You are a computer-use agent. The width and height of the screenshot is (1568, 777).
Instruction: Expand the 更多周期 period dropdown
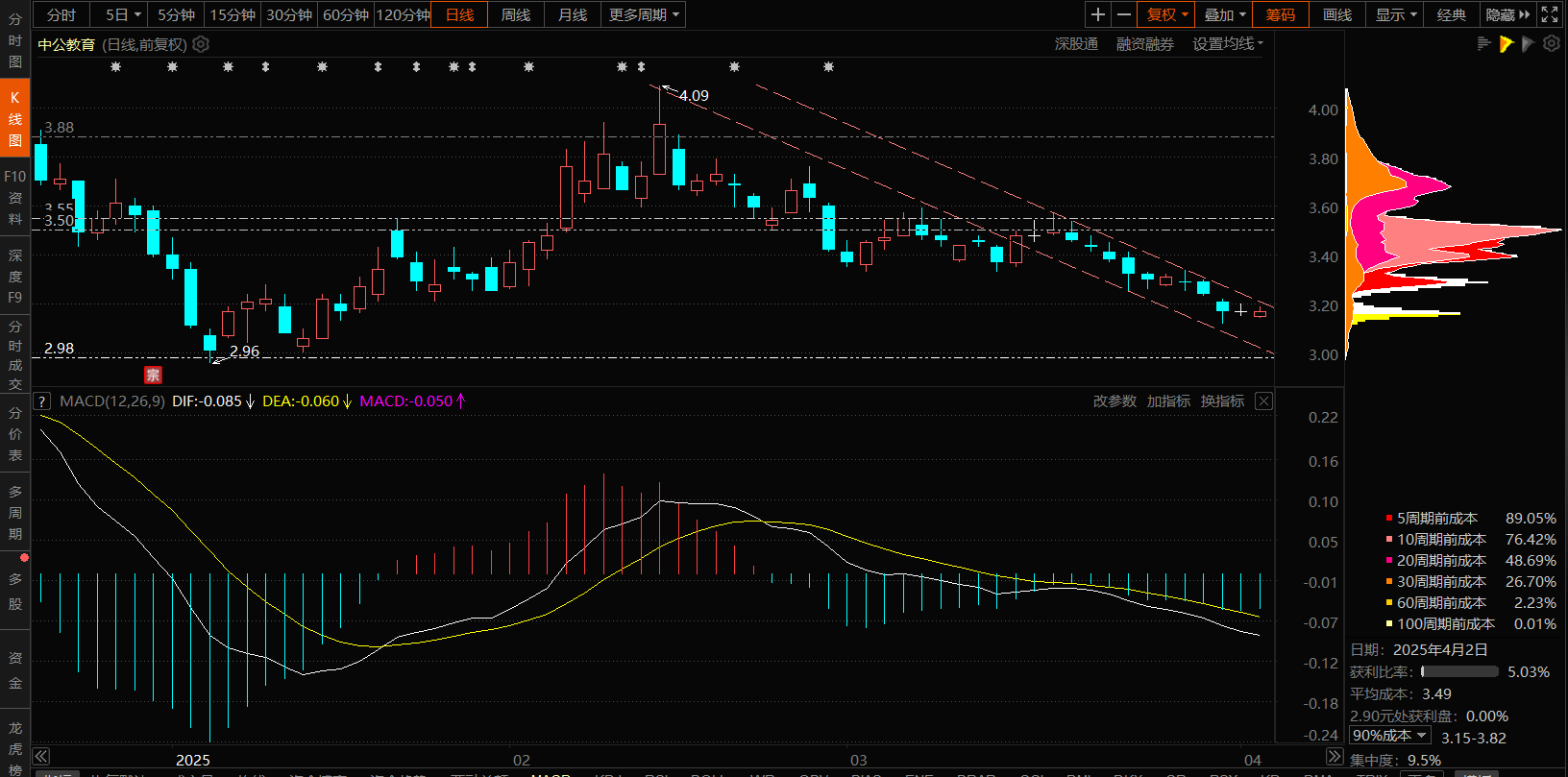click(x=644, y=14)
